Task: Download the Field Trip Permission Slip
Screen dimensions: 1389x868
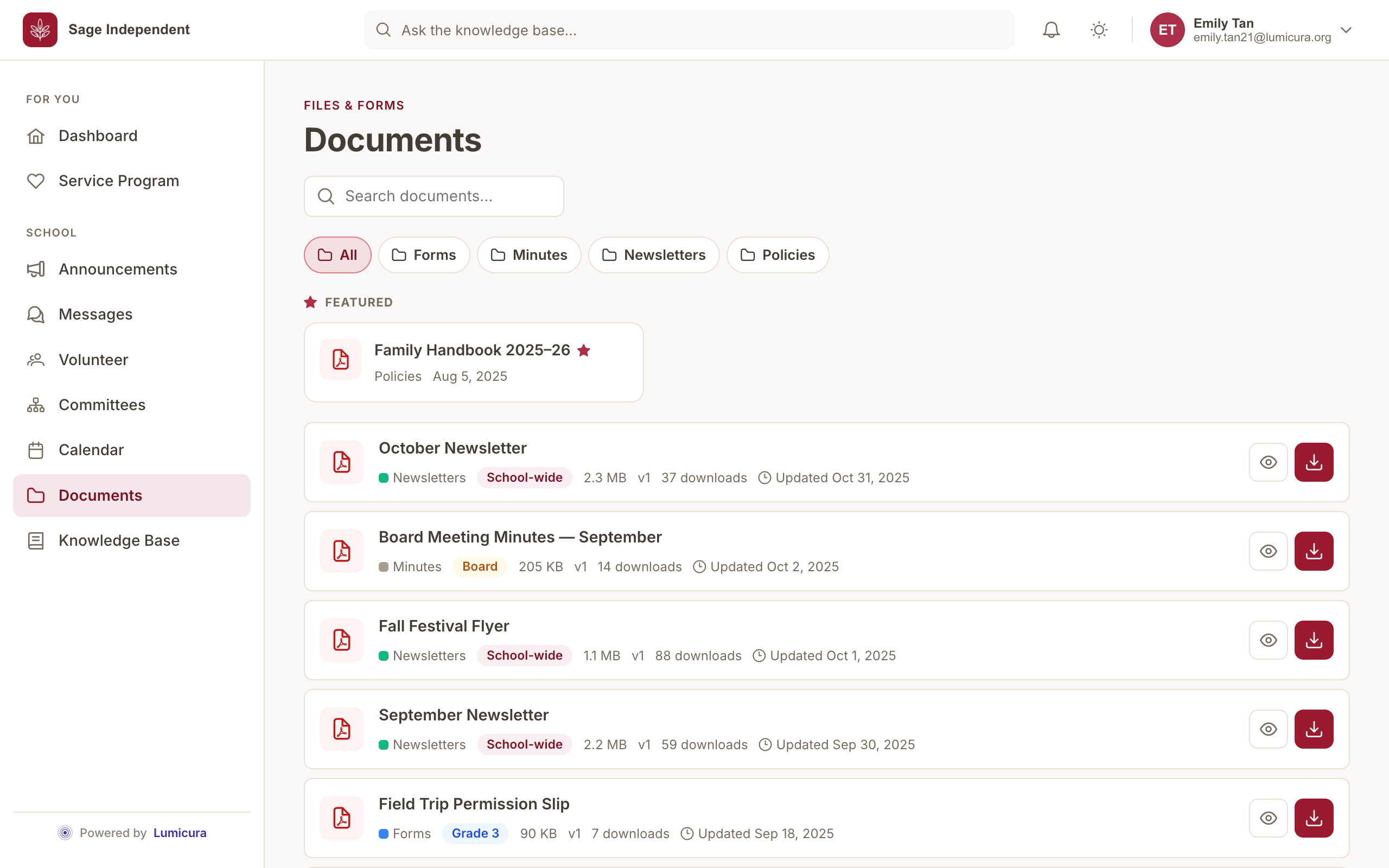Action: 1314,818
